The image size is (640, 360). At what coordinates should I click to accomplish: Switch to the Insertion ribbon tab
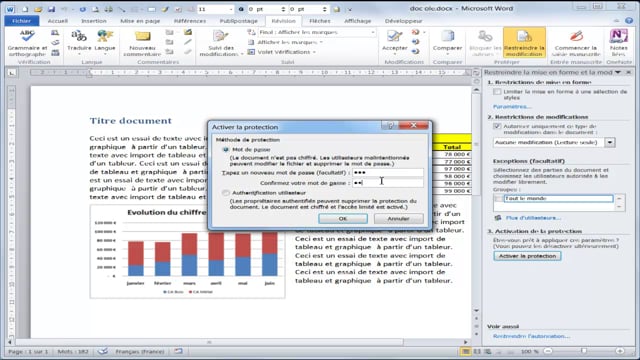[93, 21]
